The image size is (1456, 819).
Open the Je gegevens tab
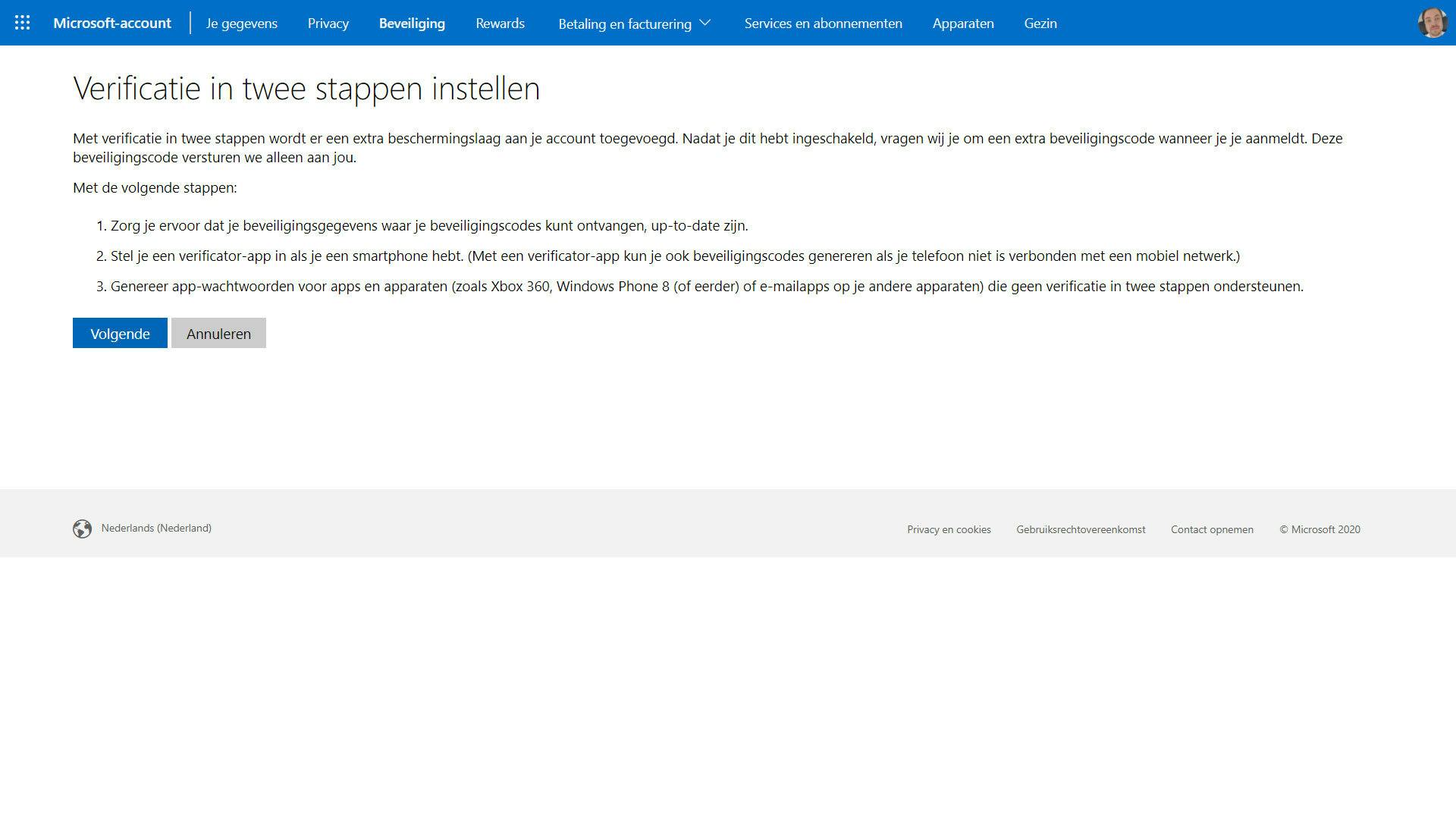(x=242, y=24)
